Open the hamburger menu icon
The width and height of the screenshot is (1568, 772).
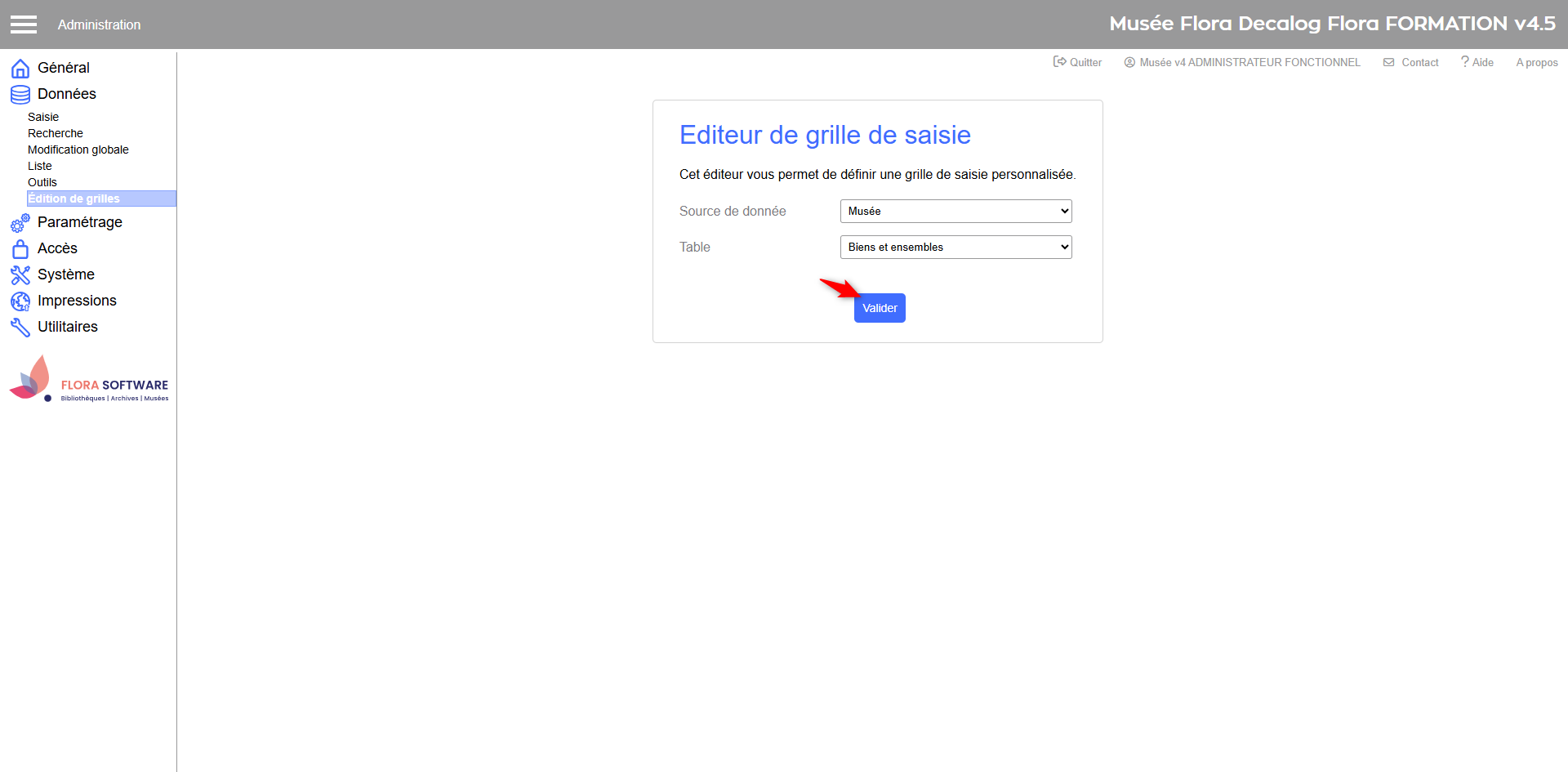click(24, 25)
